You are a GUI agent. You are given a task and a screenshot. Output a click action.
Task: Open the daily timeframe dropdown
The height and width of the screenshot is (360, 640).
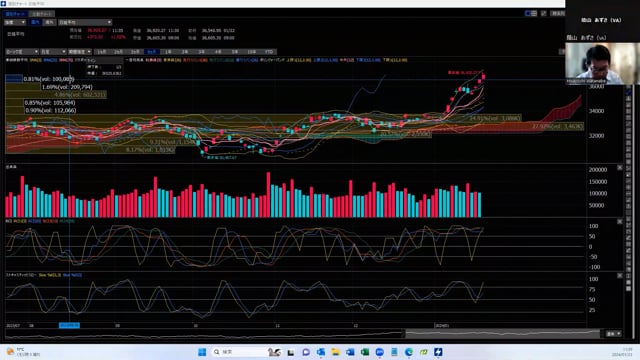click(x=53, y=52)
